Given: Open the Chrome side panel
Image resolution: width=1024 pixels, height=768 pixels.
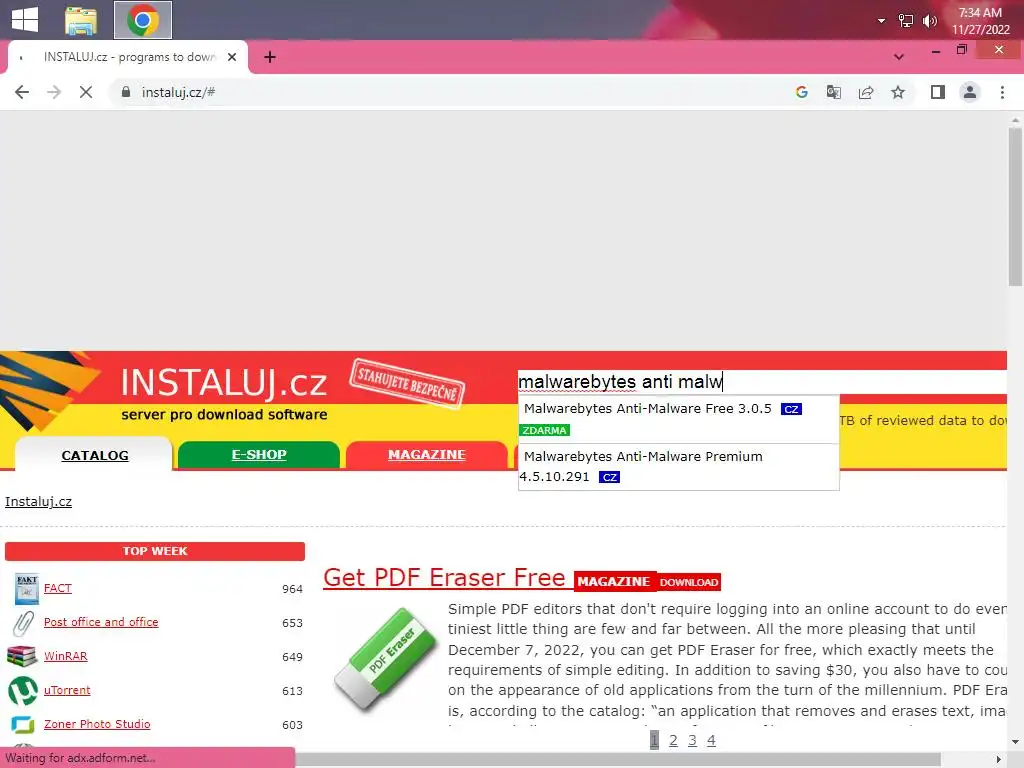Looking at the screenshot, I should click(938, 92).
